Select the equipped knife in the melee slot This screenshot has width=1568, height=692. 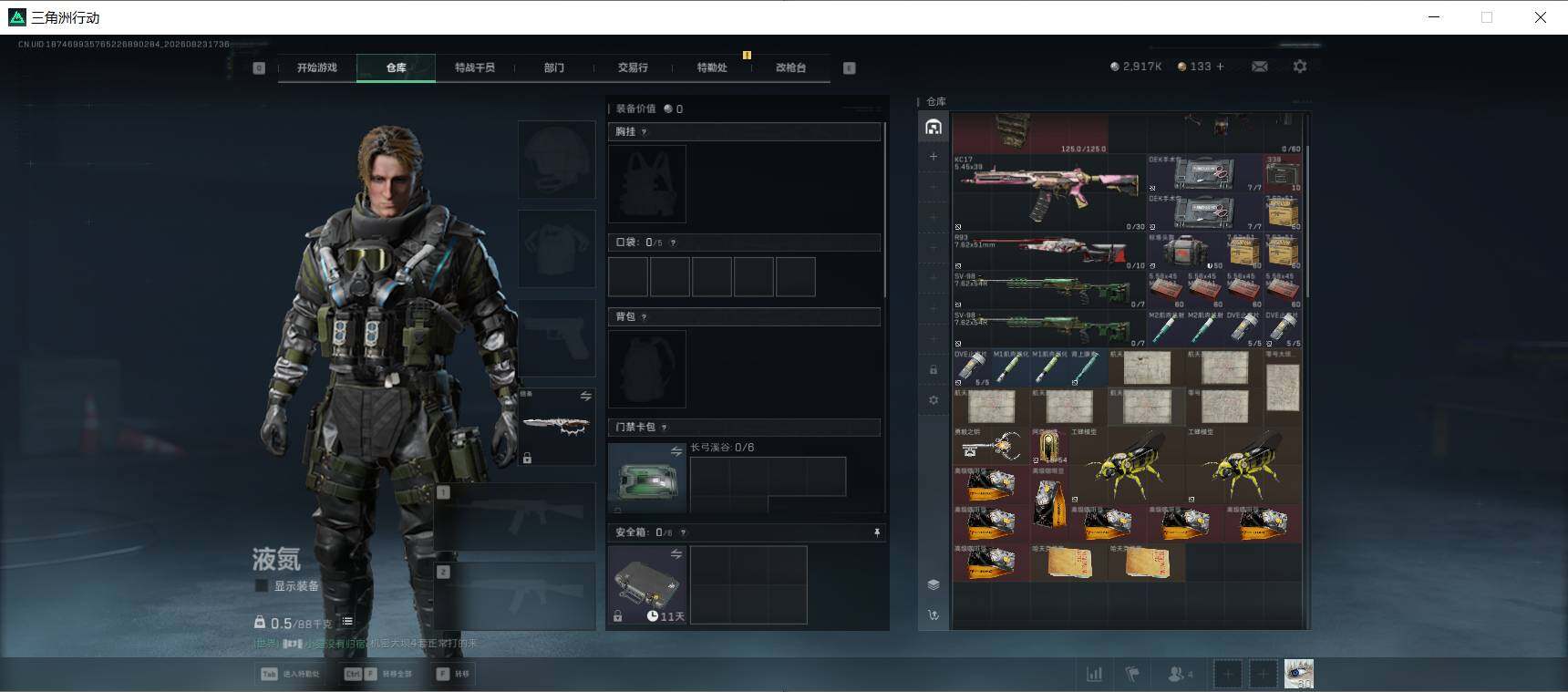[x=557, y=427]
